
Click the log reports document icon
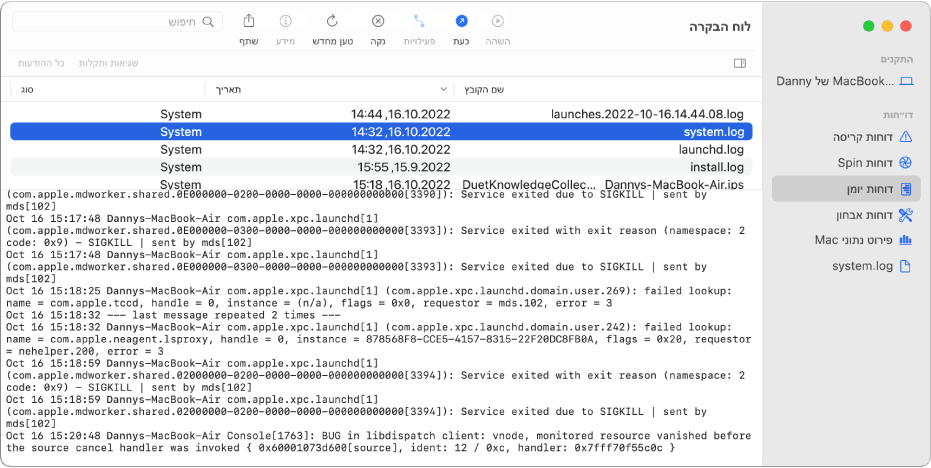[905, 189]
